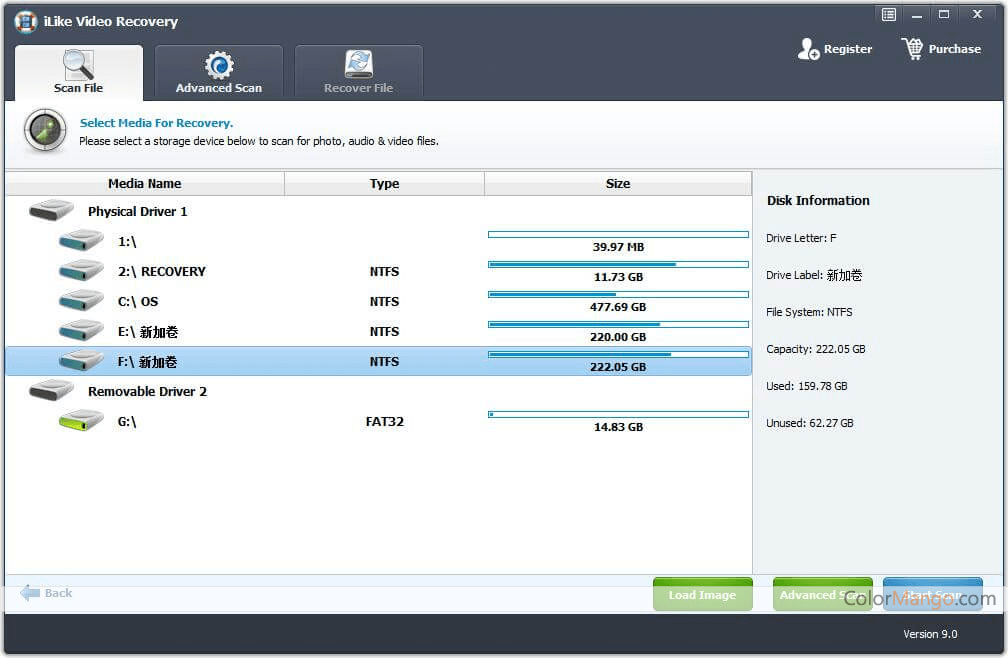Screen dimensions: 1008x658
Task: Click the menu list icon in title bar
Action: pos(888,14)
